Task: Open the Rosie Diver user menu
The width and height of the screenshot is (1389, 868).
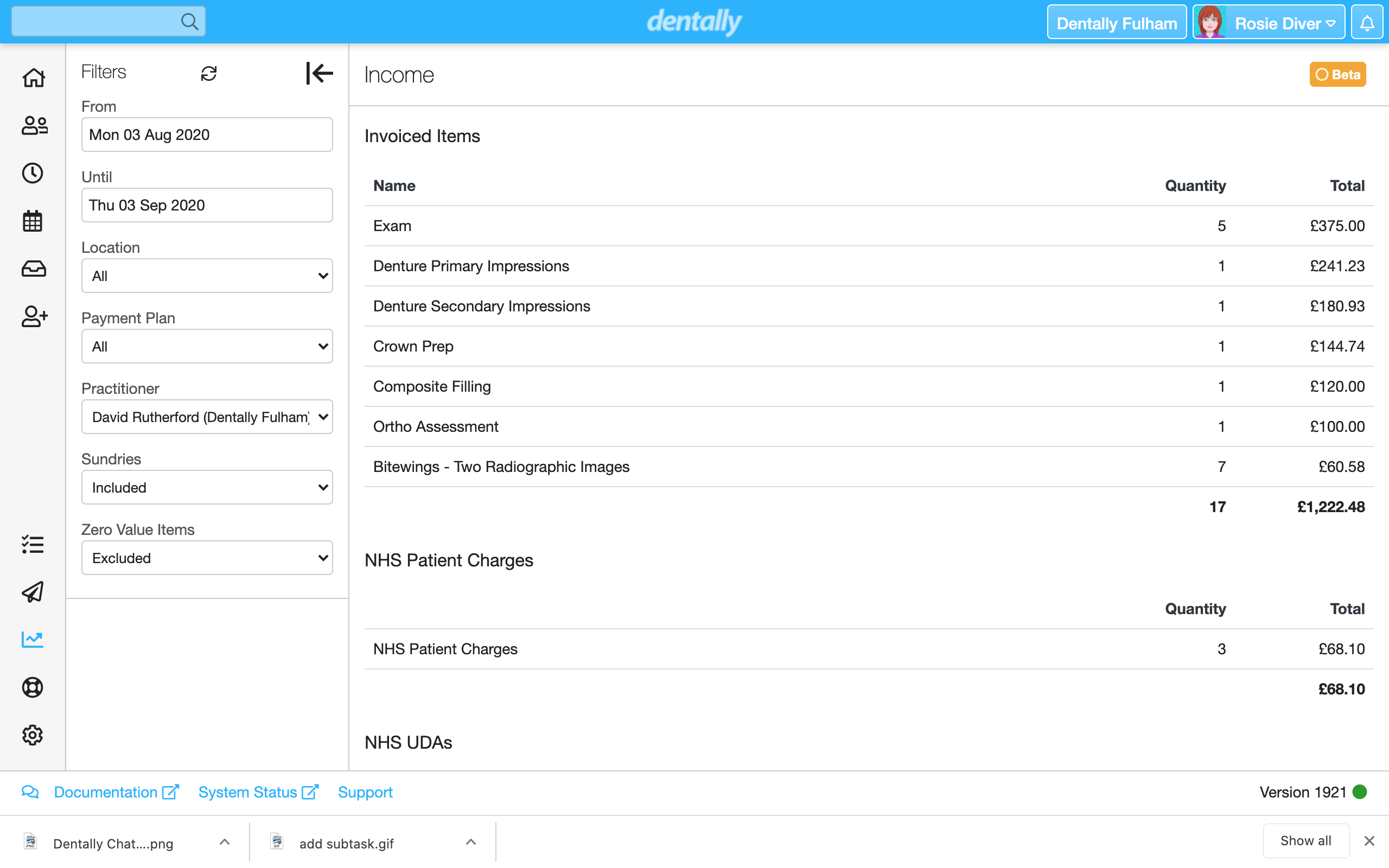Action: (1269, 23)
